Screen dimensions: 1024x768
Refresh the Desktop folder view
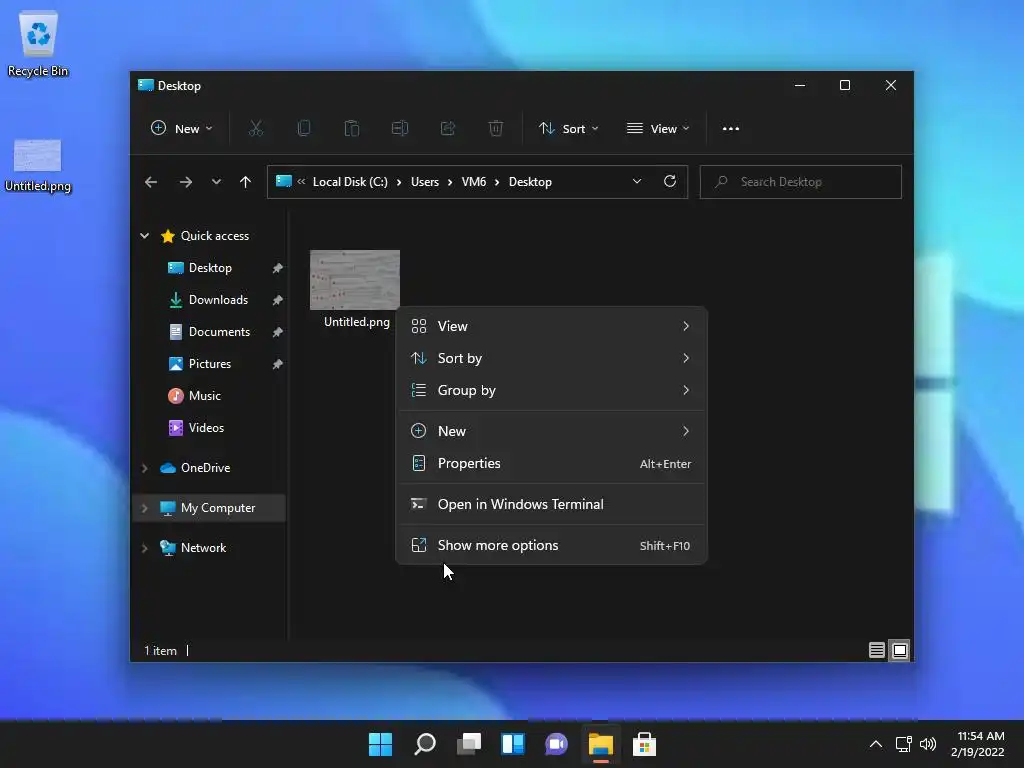pyautogui.click(x=670, y=182)
